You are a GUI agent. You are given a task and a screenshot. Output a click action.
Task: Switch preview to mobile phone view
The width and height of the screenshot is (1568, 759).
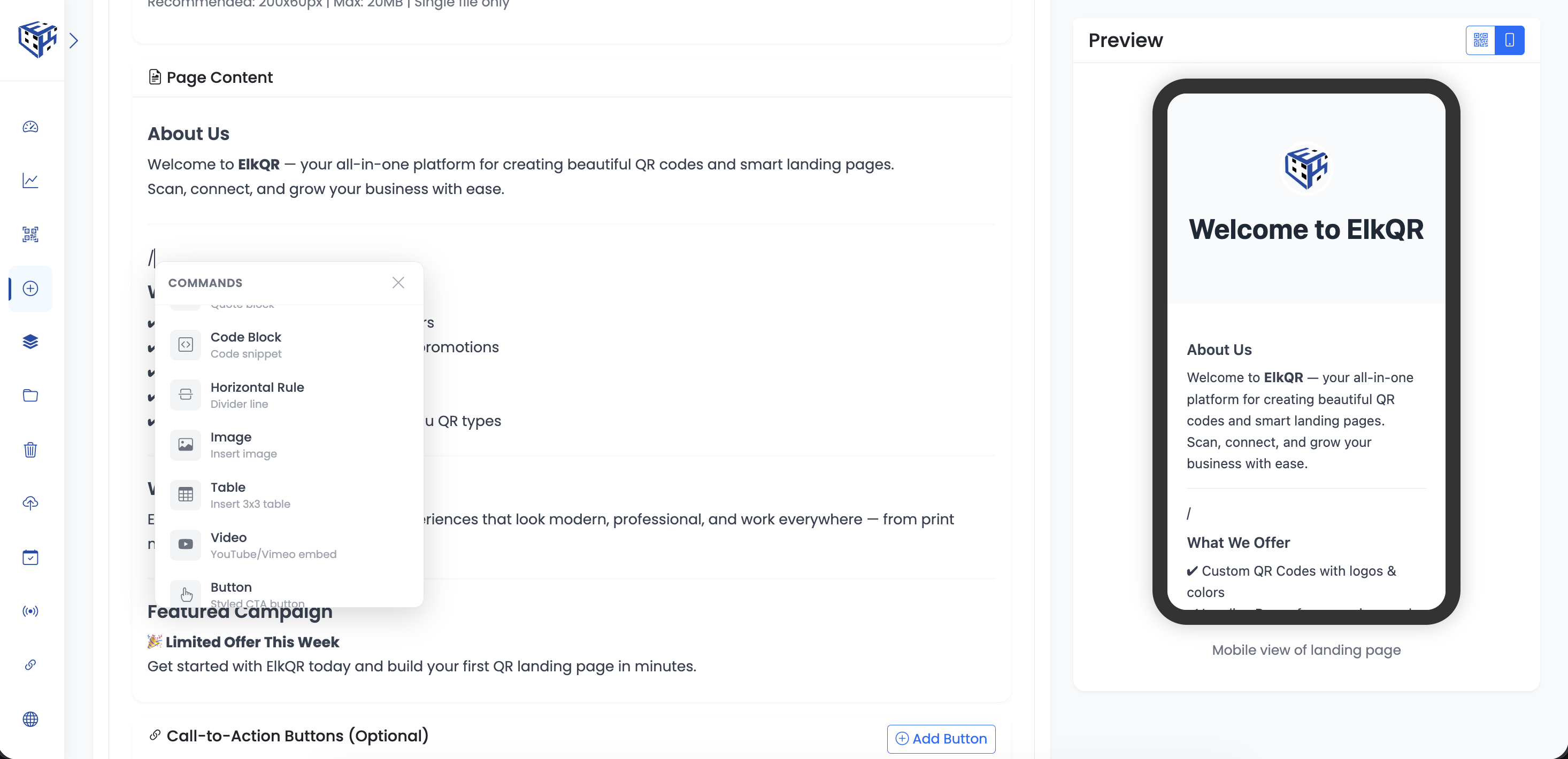tap(1510, 40)
